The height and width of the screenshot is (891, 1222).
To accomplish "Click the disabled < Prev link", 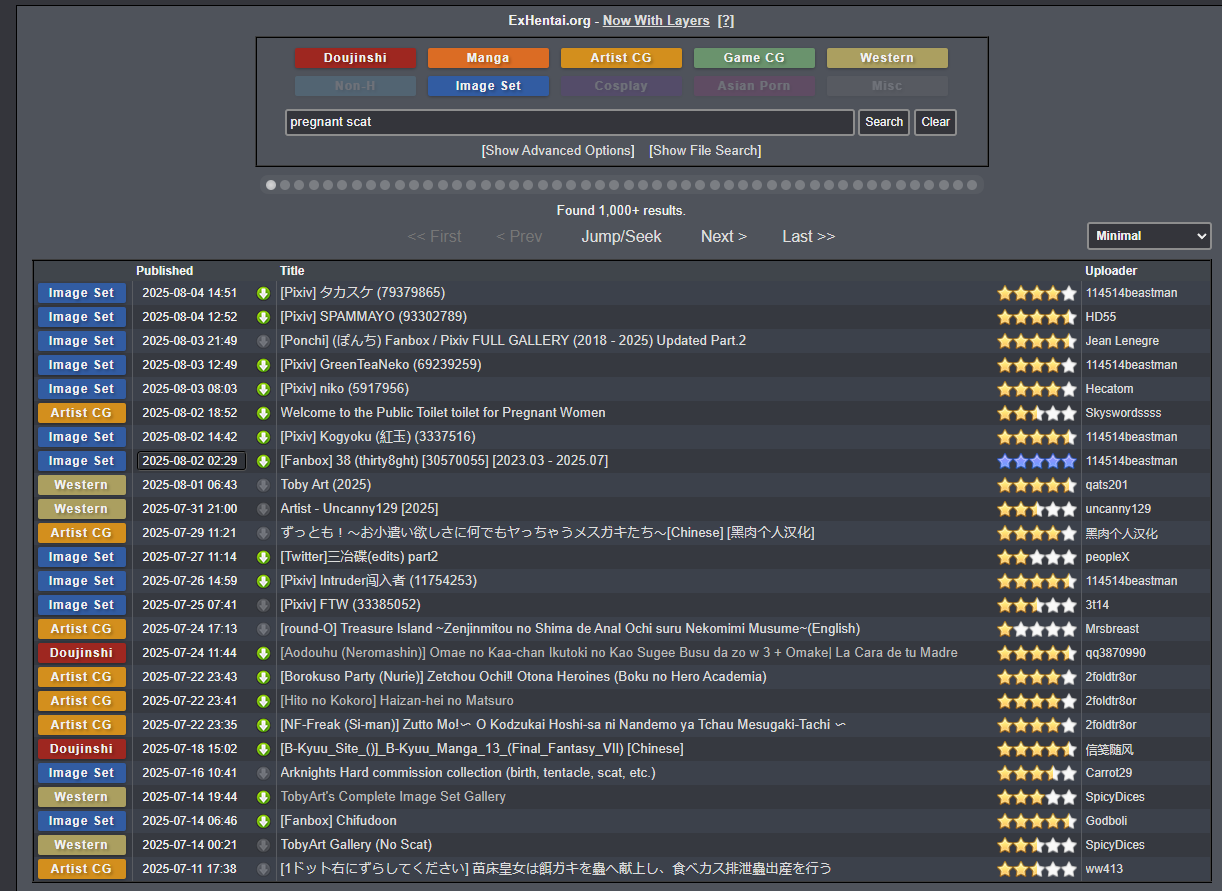I will coord(519,236).
